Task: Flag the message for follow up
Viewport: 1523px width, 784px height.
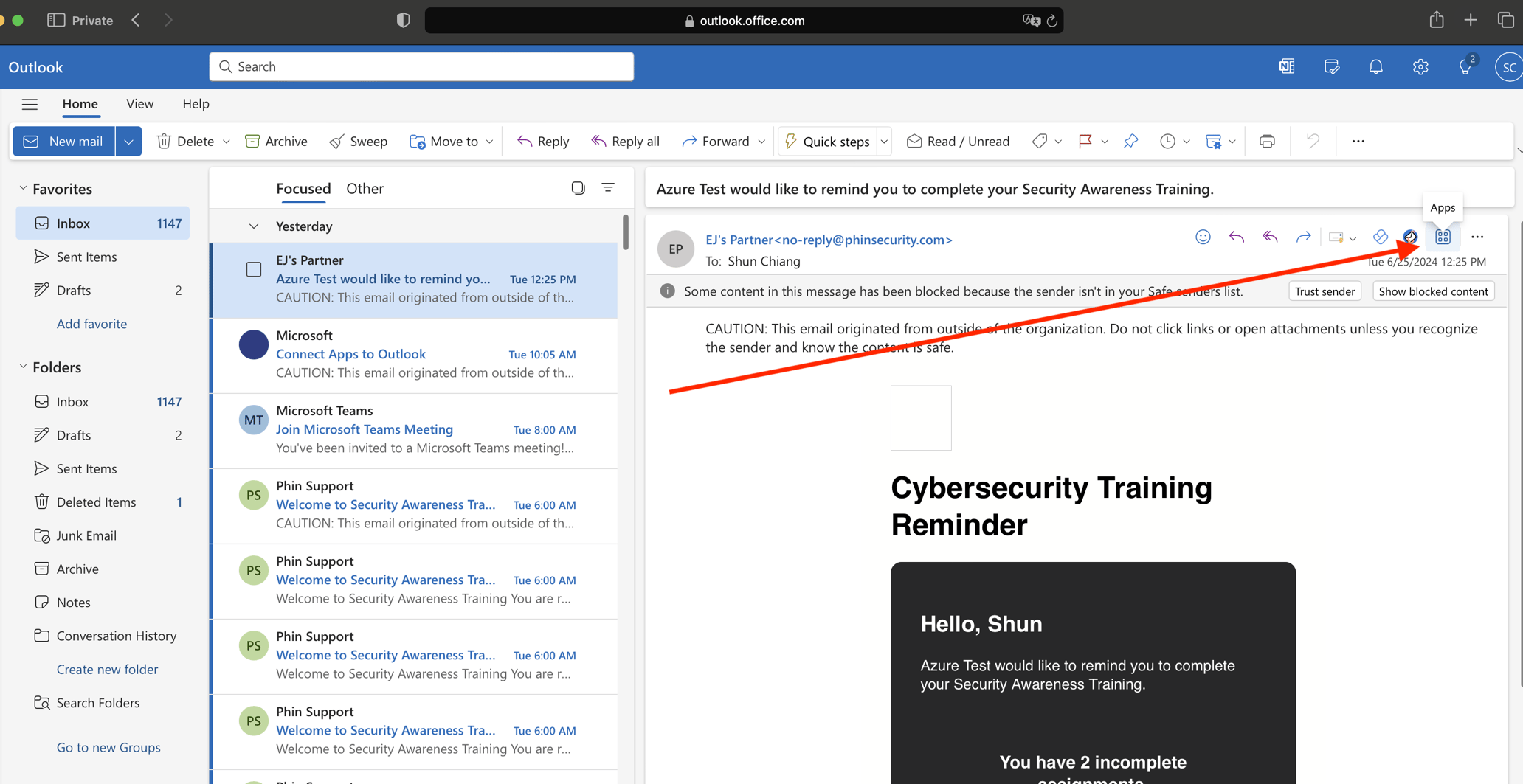Action: pos(1086,141)
